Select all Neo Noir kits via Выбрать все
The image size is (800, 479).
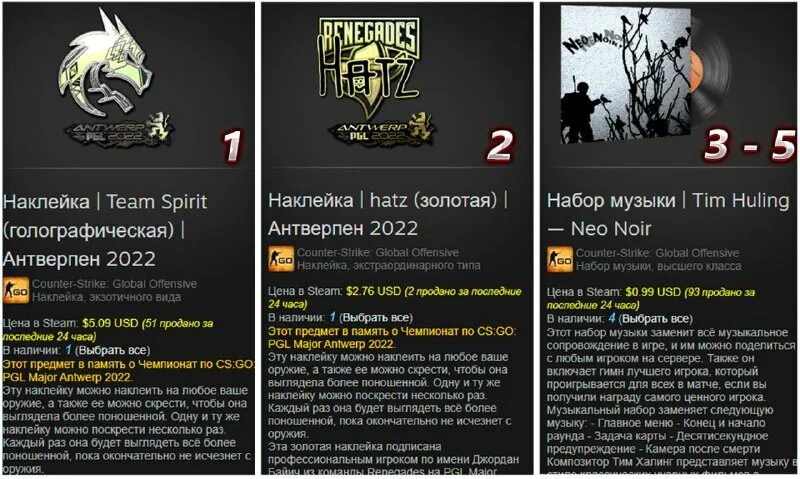[x=656, y=319]
